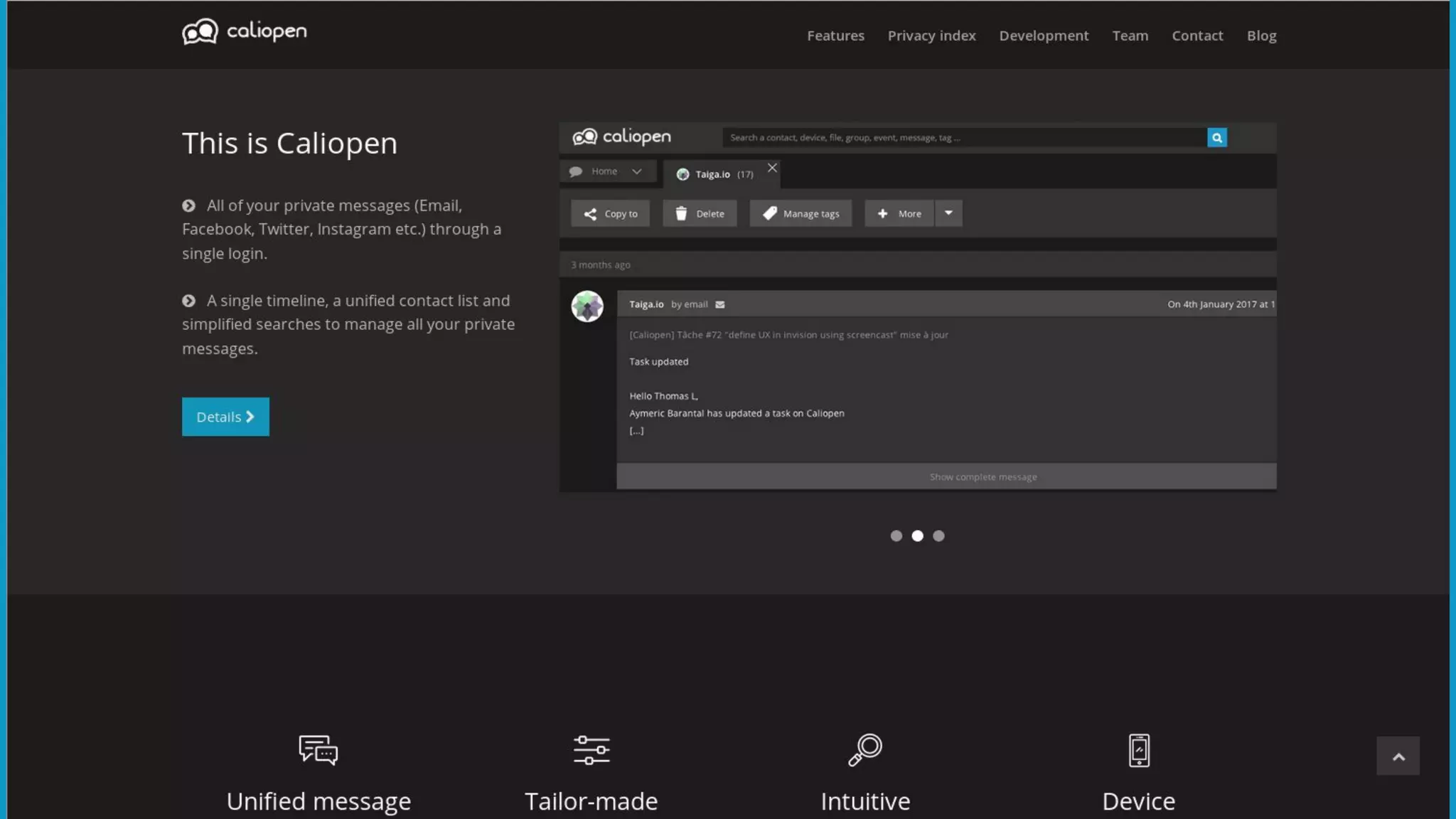This screenshot has height=819, width=1456.
Task: Go to the Privacy index page
Action: tap(931, 36)
